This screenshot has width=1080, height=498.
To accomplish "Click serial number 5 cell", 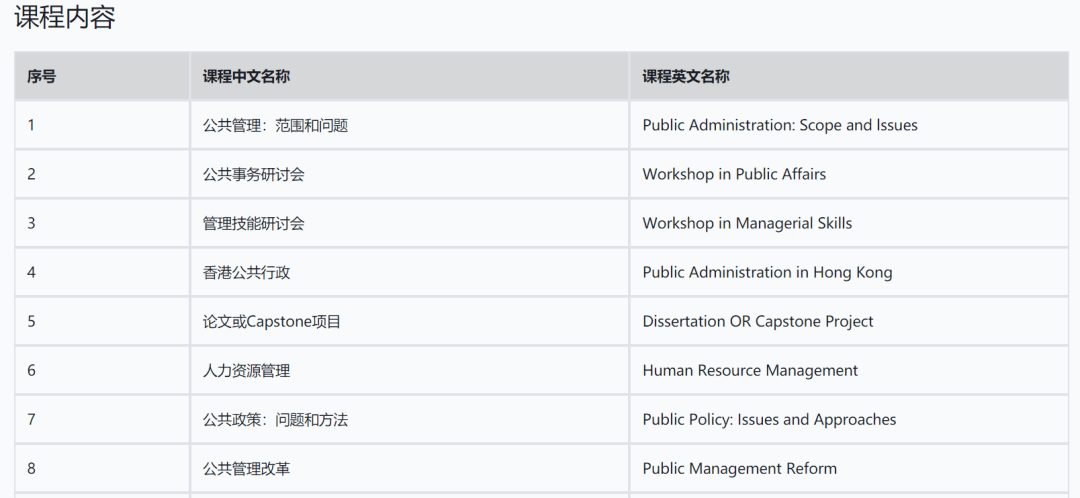I will pos(102,322).
